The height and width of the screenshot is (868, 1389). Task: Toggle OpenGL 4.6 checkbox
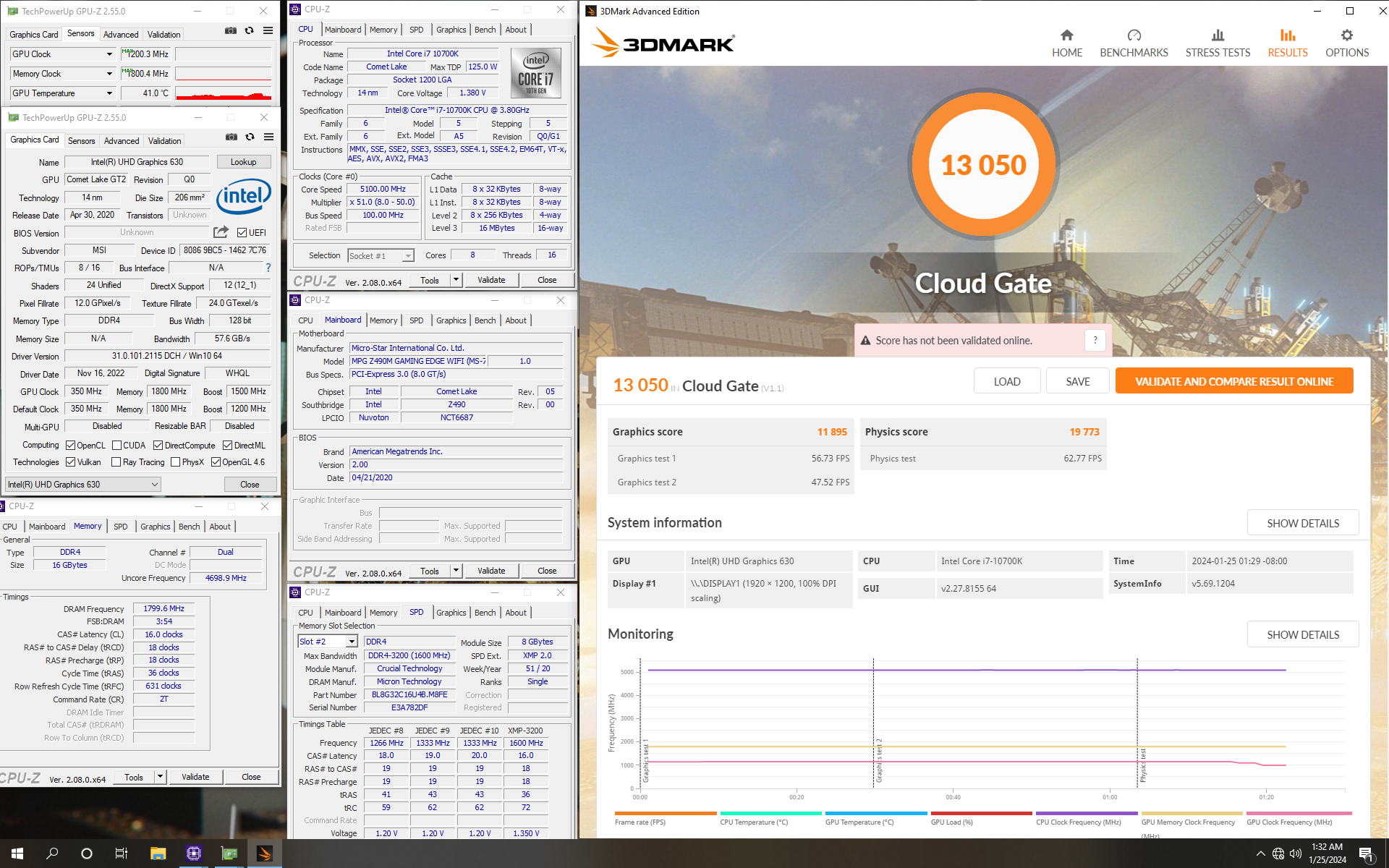tap(216, 462)
